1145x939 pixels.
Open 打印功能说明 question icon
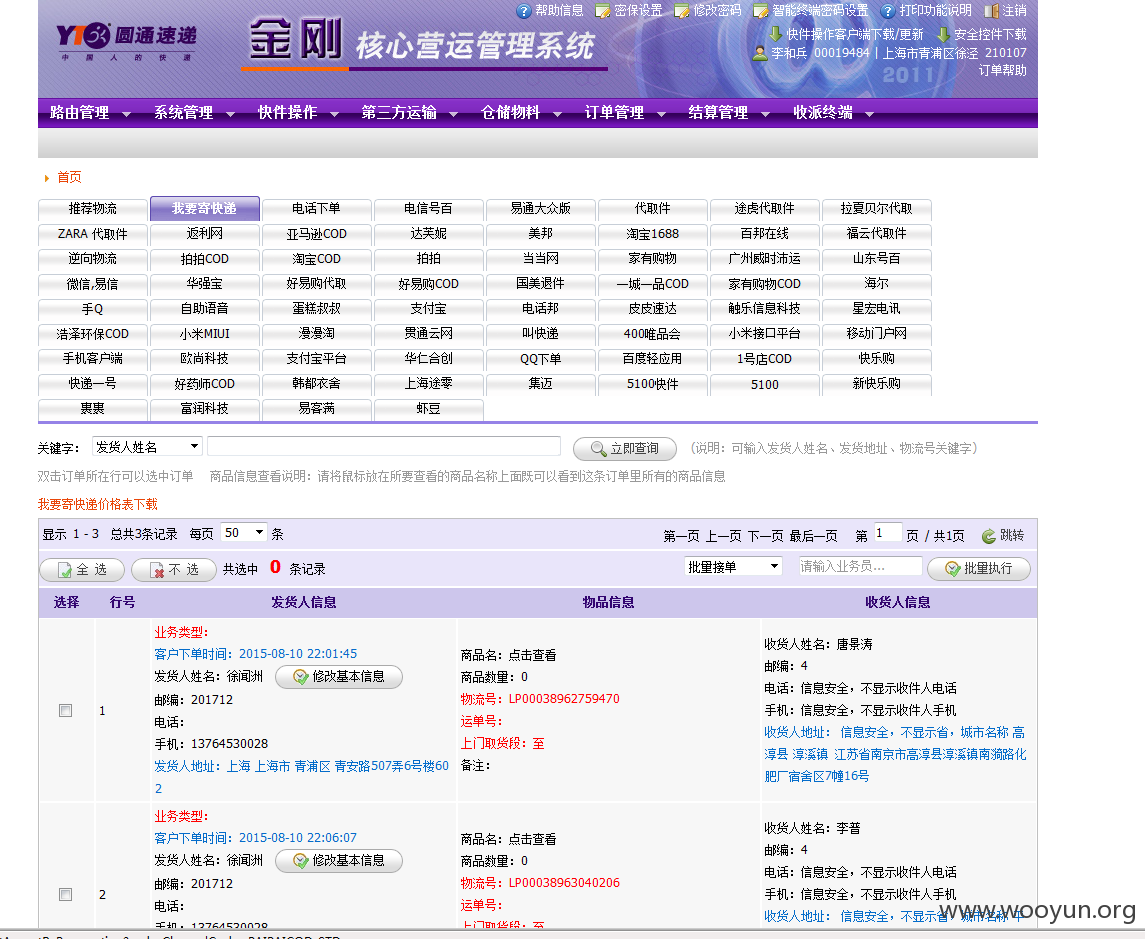888,11
